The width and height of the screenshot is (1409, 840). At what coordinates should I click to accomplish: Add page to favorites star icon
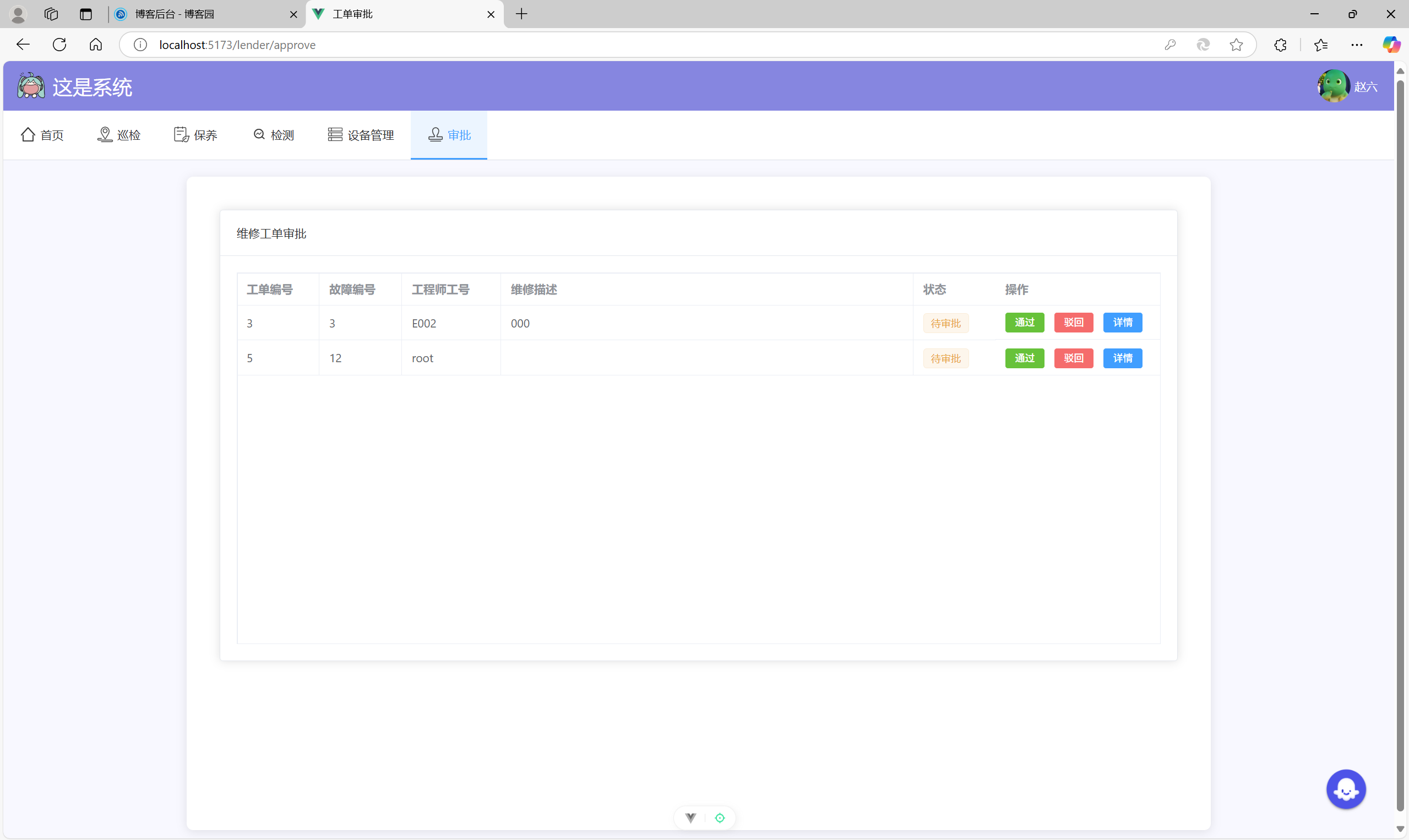click(x=1236, y=45)
